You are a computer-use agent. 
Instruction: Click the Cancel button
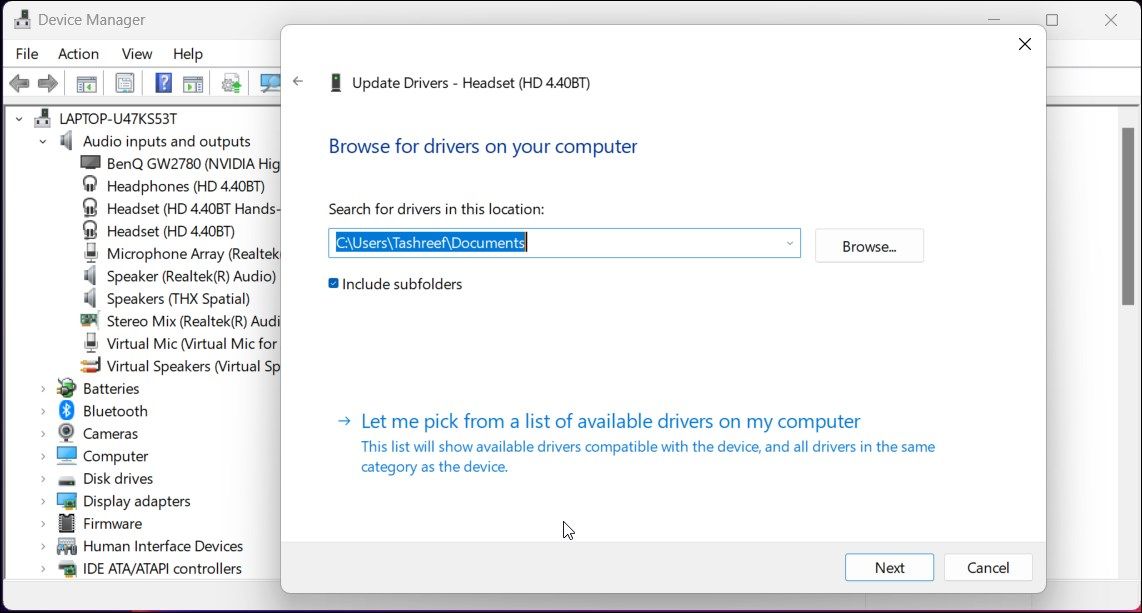[988, 568]
